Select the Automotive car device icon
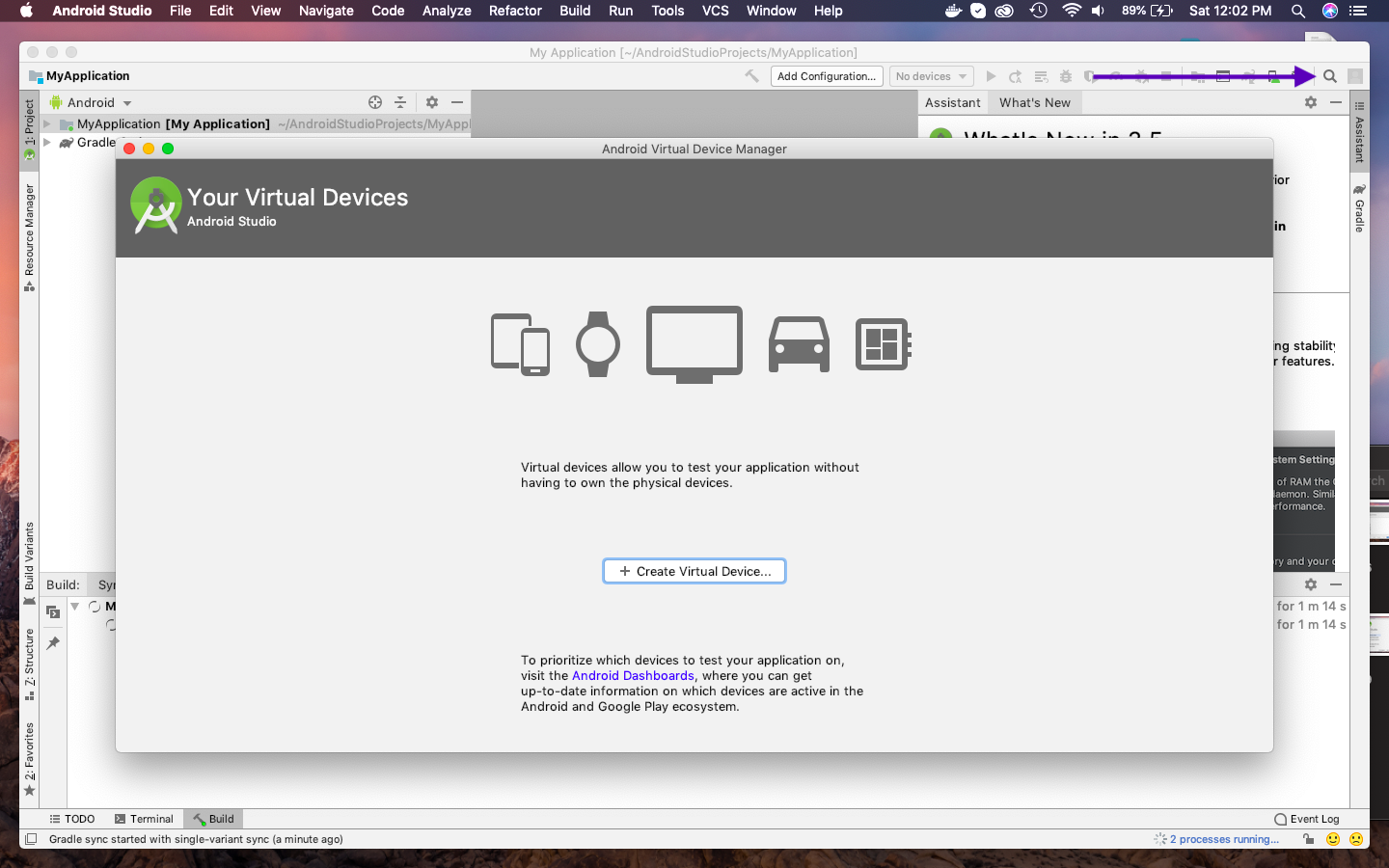This screenshot has height=868, width=1389. click(x=799, y=344)
